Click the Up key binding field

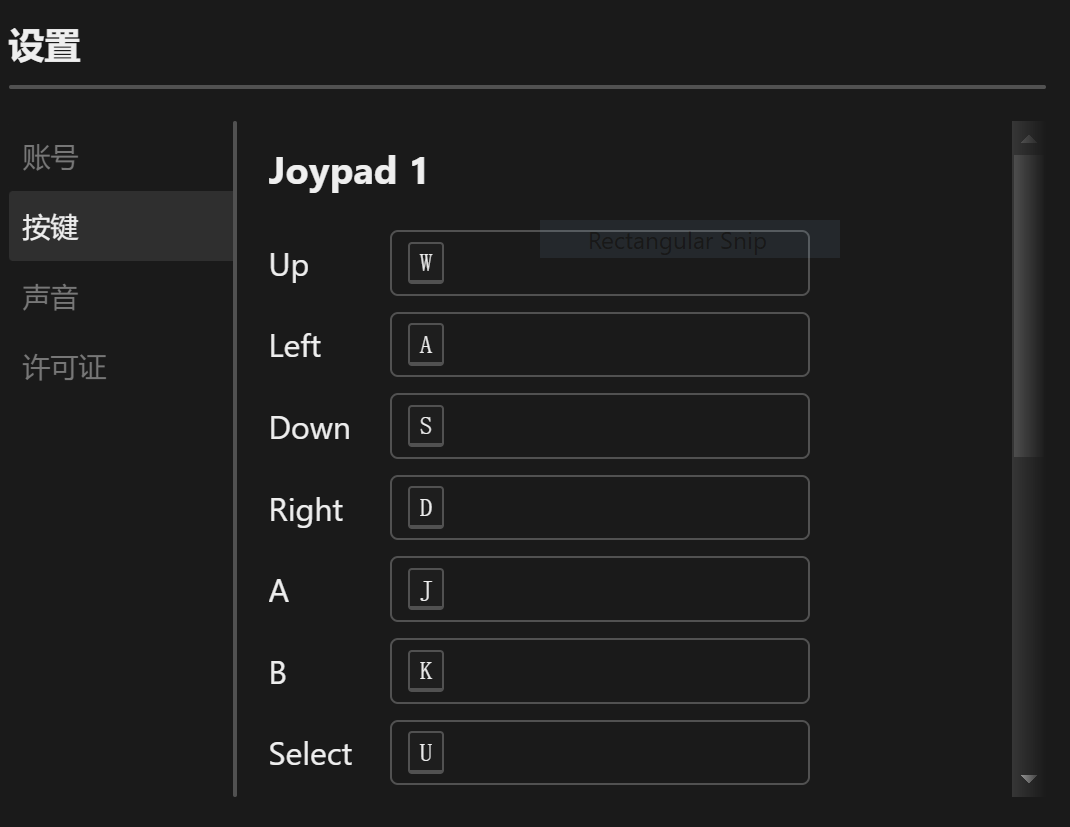[x=600, y=263]
